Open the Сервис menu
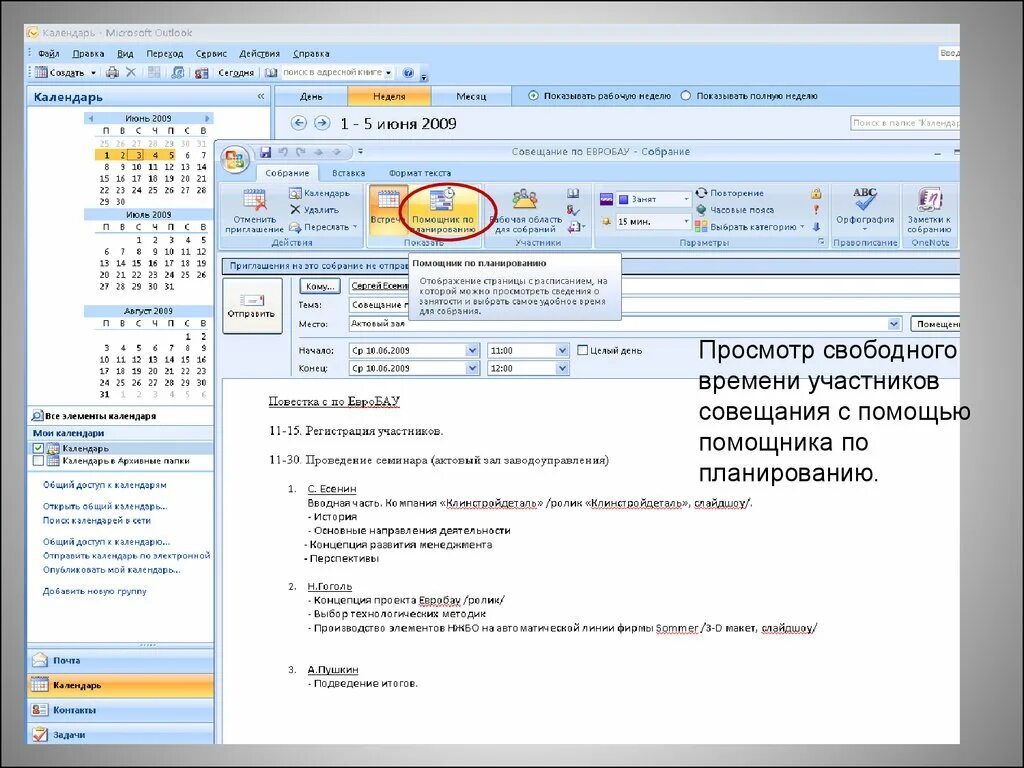The width and height of the screenshot is (1024, 768). click(x=211, y=54)
